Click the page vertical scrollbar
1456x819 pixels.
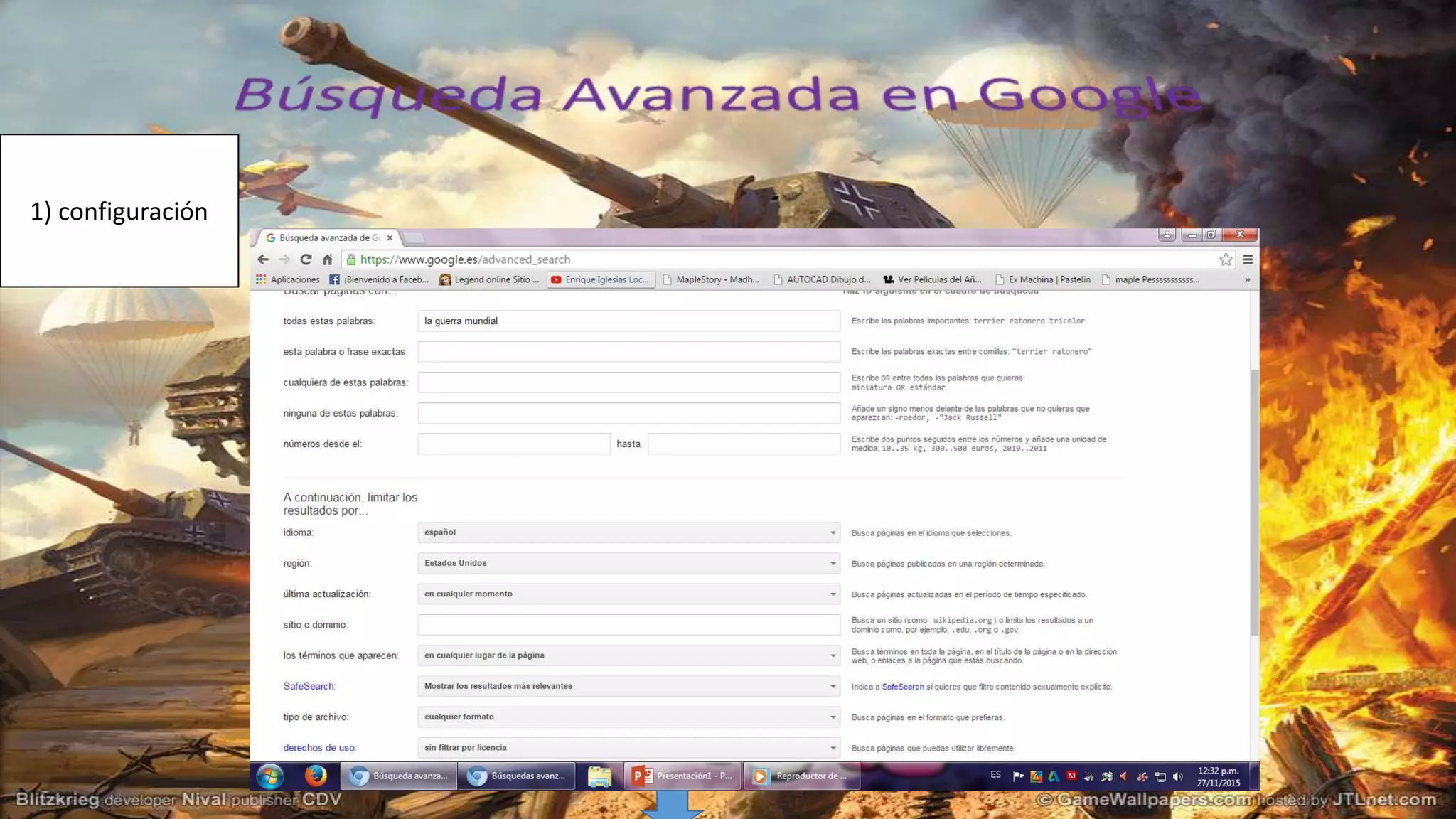(1255, 502)
